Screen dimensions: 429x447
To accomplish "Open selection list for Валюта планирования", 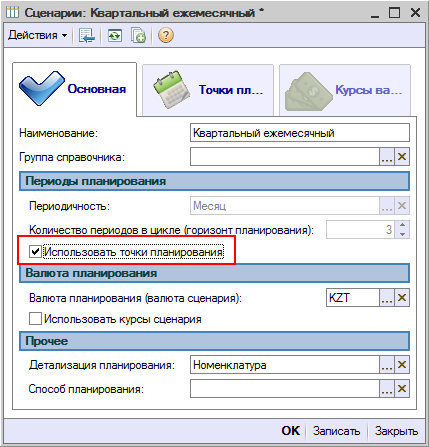I will [387, 297].
